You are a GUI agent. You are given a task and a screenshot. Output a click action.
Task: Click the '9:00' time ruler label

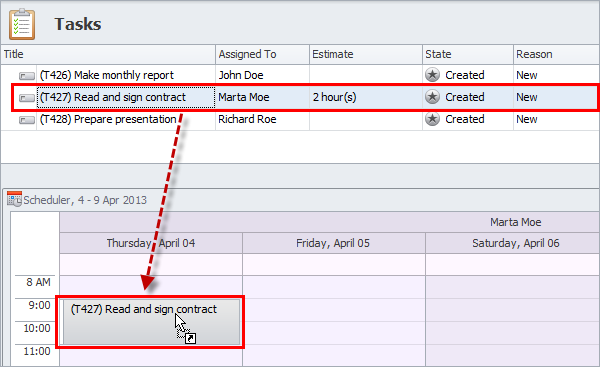point(39,306)
